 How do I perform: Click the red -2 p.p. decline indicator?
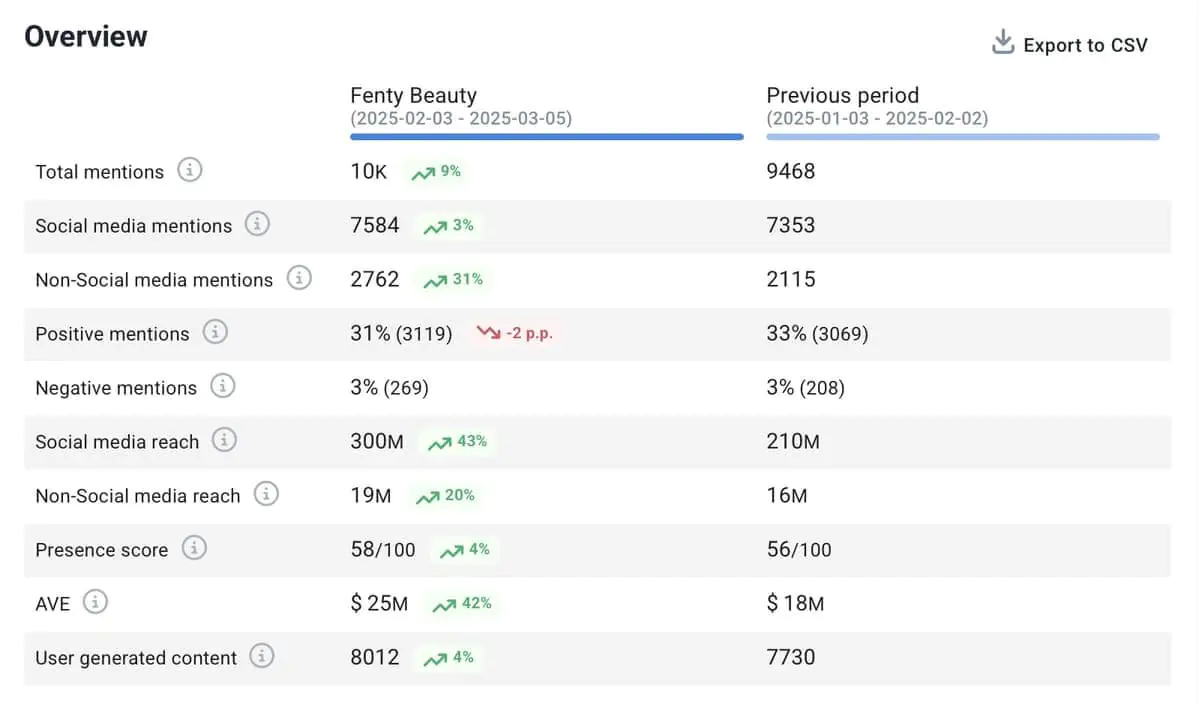point(514,333)
